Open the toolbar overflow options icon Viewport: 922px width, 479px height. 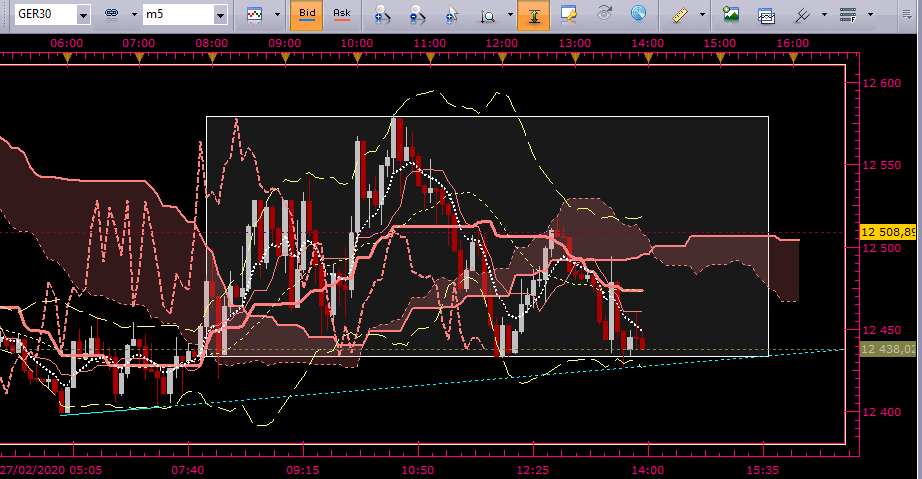tap(907, 15)
